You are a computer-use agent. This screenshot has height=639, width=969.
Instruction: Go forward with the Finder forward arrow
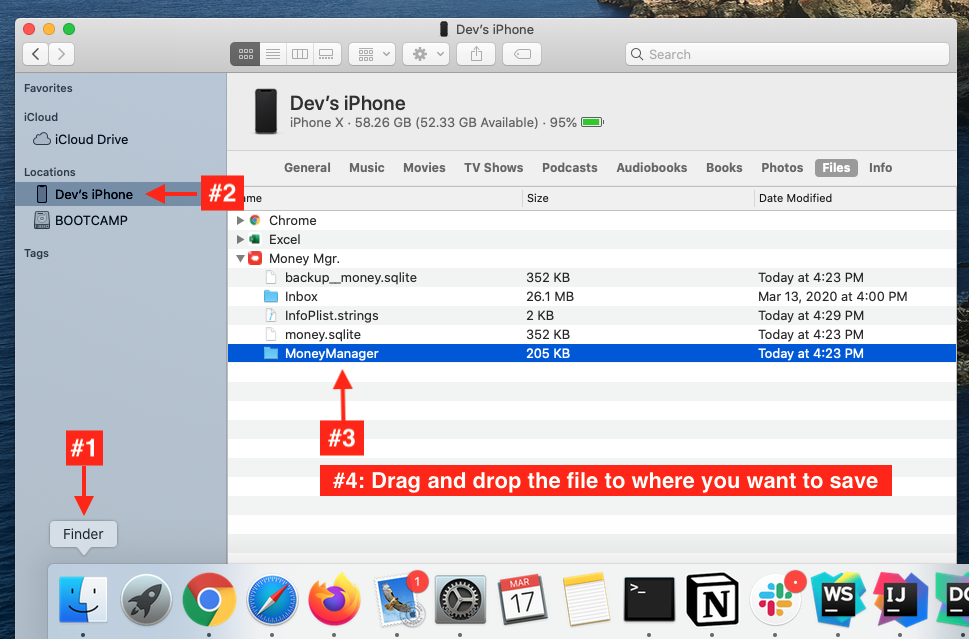(x=61, y=54)
